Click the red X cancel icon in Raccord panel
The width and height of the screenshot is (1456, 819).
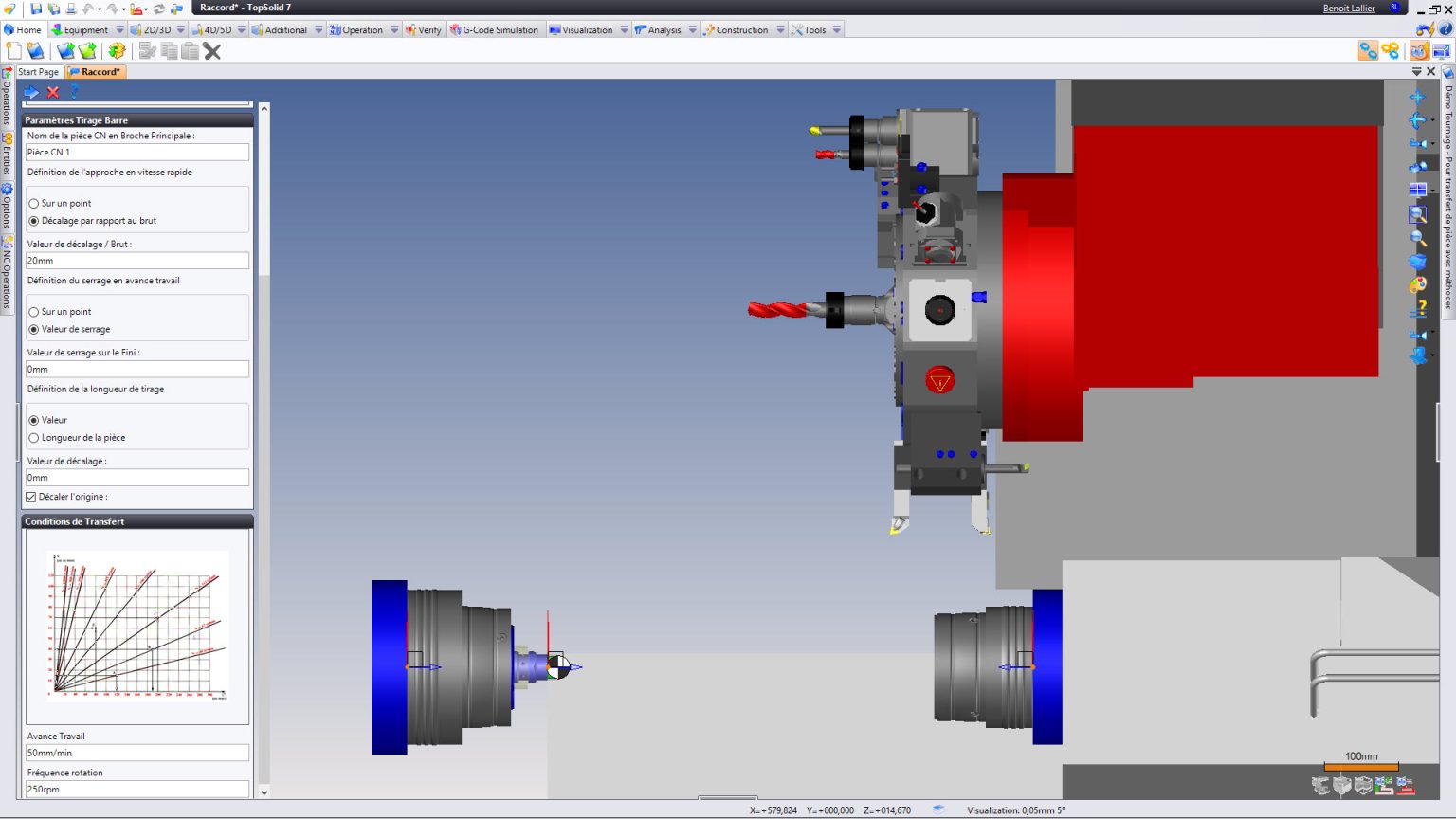tap(52, 92)
